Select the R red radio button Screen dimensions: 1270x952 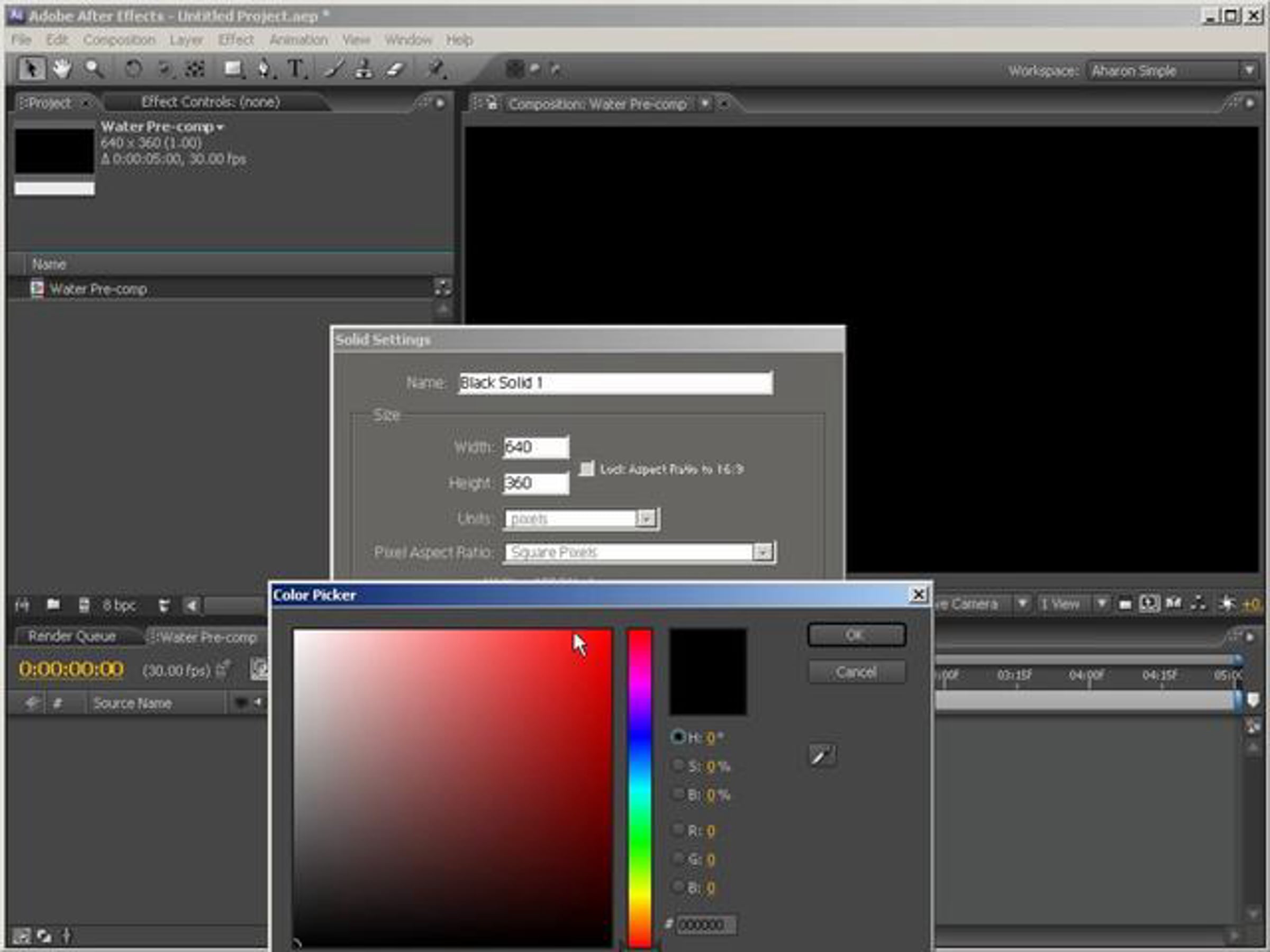pos(678,830)
